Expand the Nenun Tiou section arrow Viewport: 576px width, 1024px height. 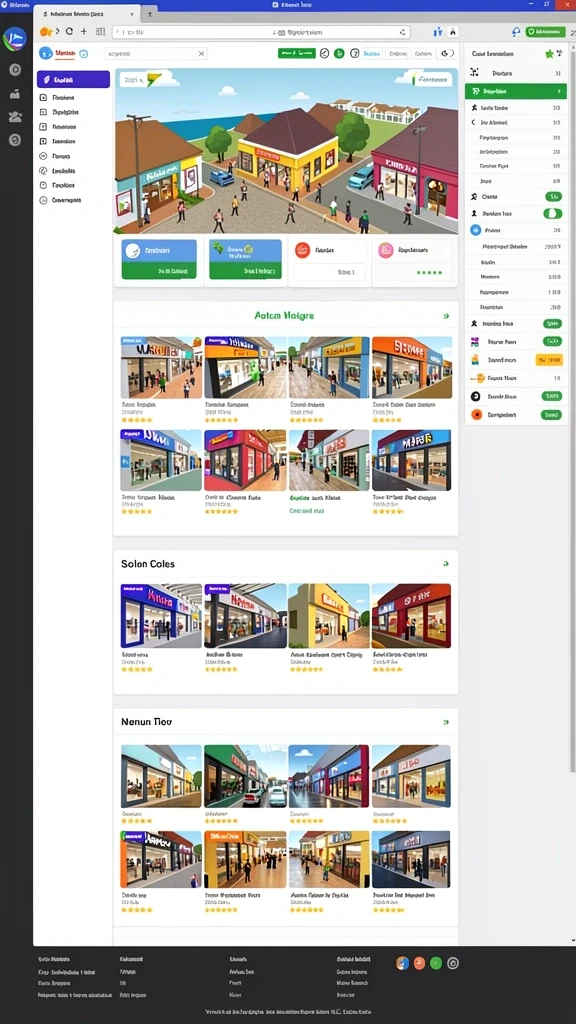[x=446, y=722]
